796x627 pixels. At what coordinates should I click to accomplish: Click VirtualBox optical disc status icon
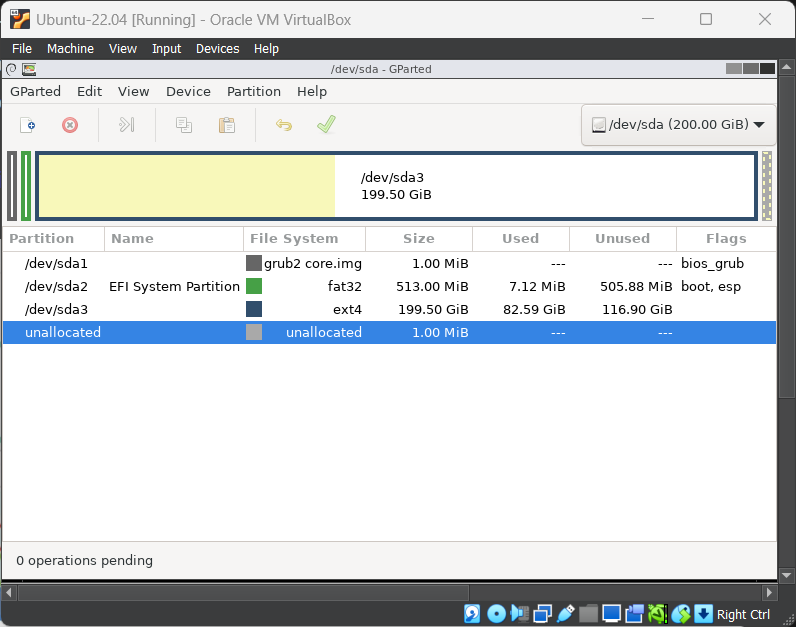496,614
